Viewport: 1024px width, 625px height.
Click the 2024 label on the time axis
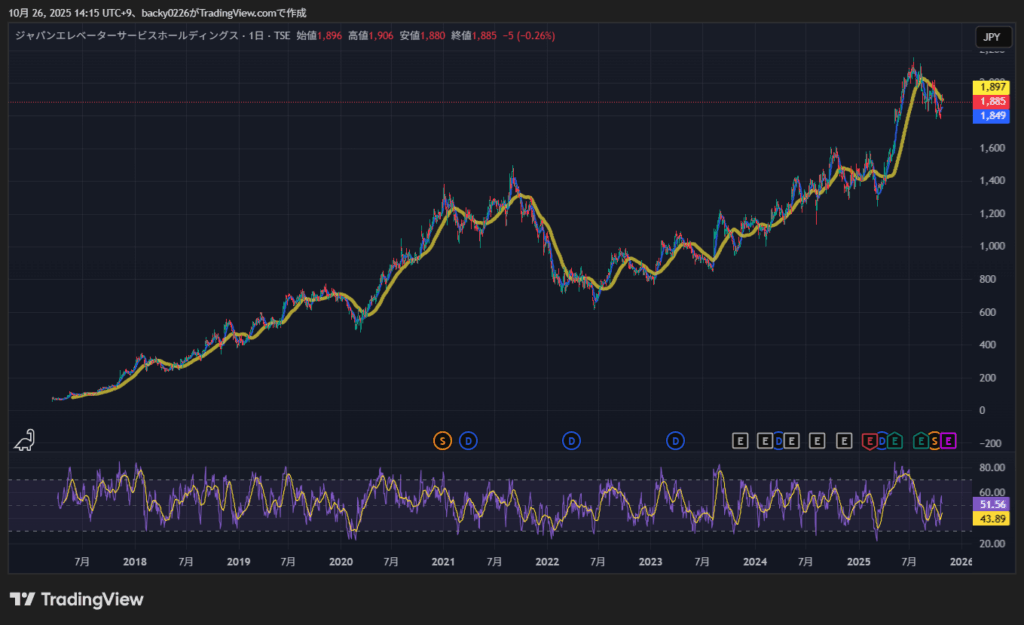[x=755, y=562]
